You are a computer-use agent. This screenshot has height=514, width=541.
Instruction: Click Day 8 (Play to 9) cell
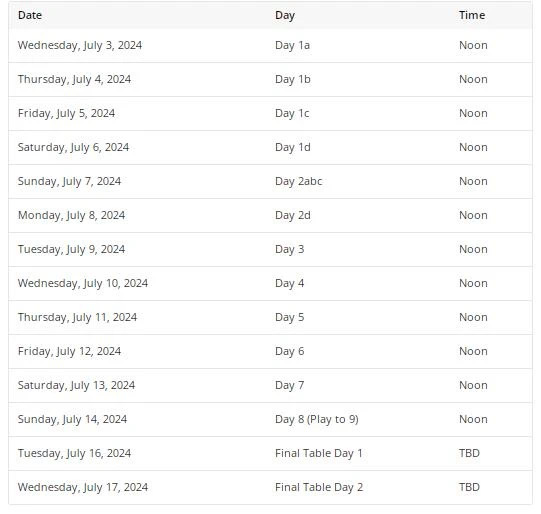tap(317, 419)
